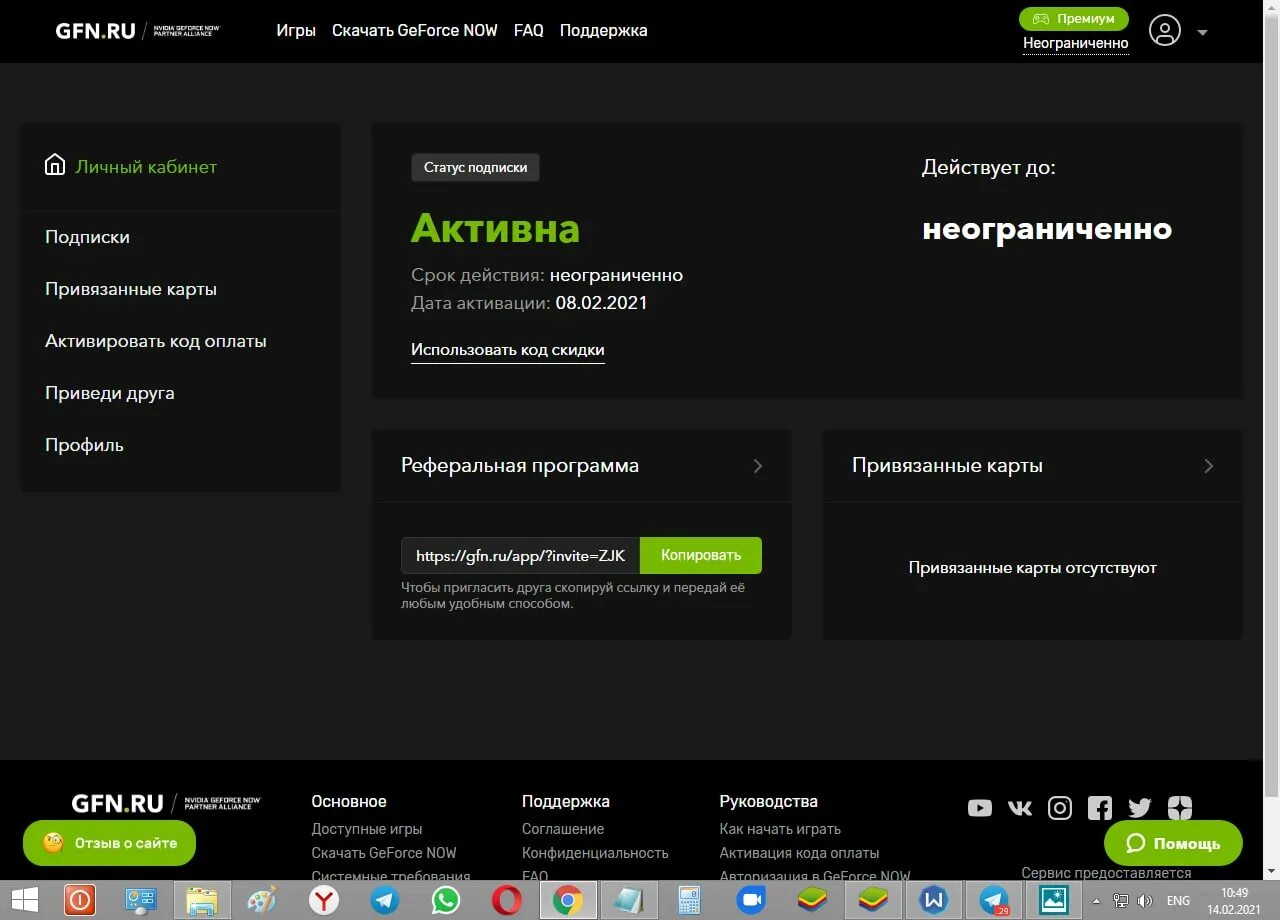
Task: Click the Копировать button
Action: [701, 556]
